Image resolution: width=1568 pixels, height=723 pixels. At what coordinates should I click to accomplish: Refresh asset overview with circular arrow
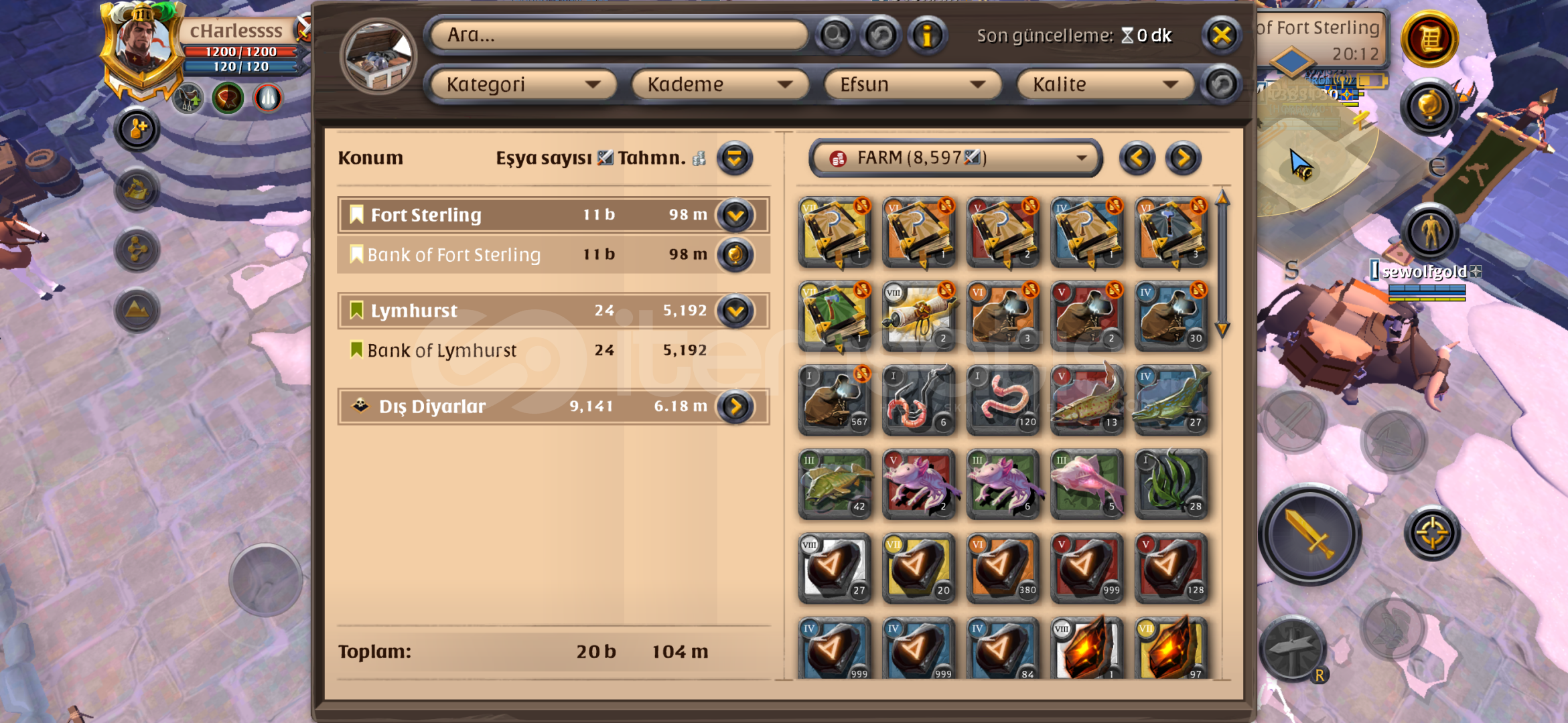pyautogui.click(x=881, y=35)
